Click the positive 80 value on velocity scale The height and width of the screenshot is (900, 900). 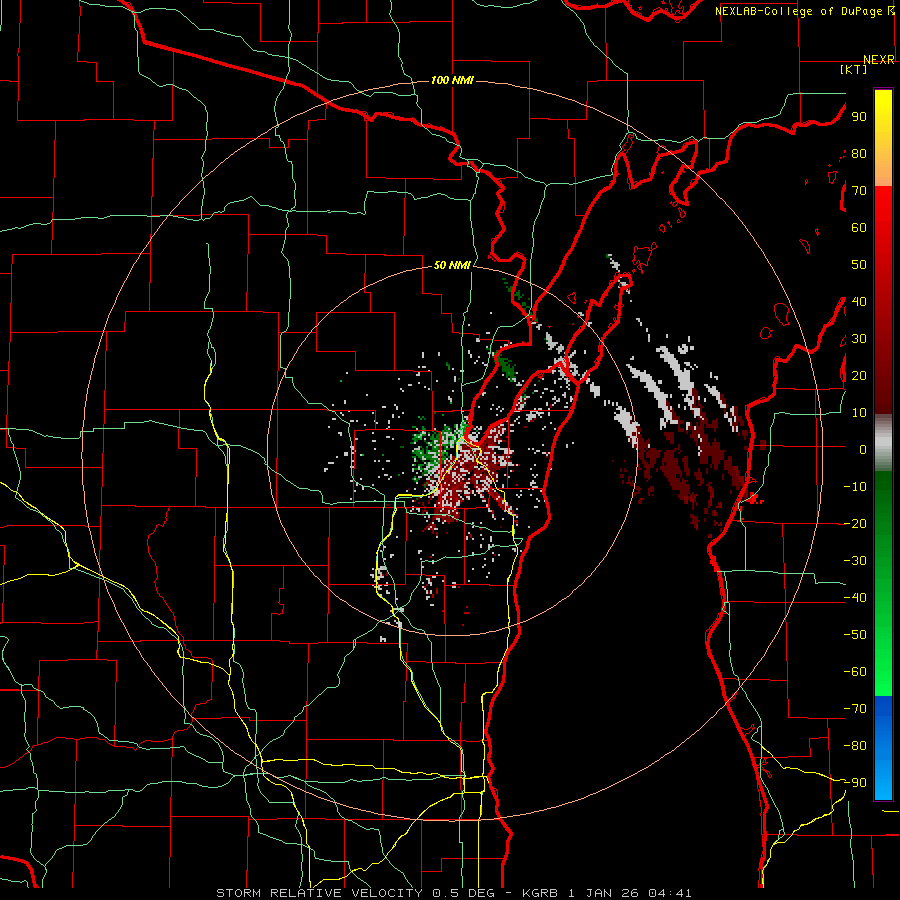click(859, 153)
